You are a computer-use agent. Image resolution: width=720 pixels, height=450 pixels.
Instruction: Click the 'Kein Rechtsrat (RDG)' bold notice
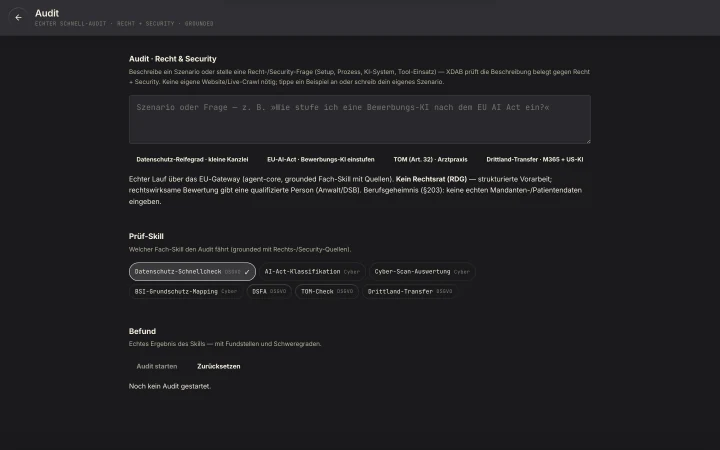[x=431, y=179]
